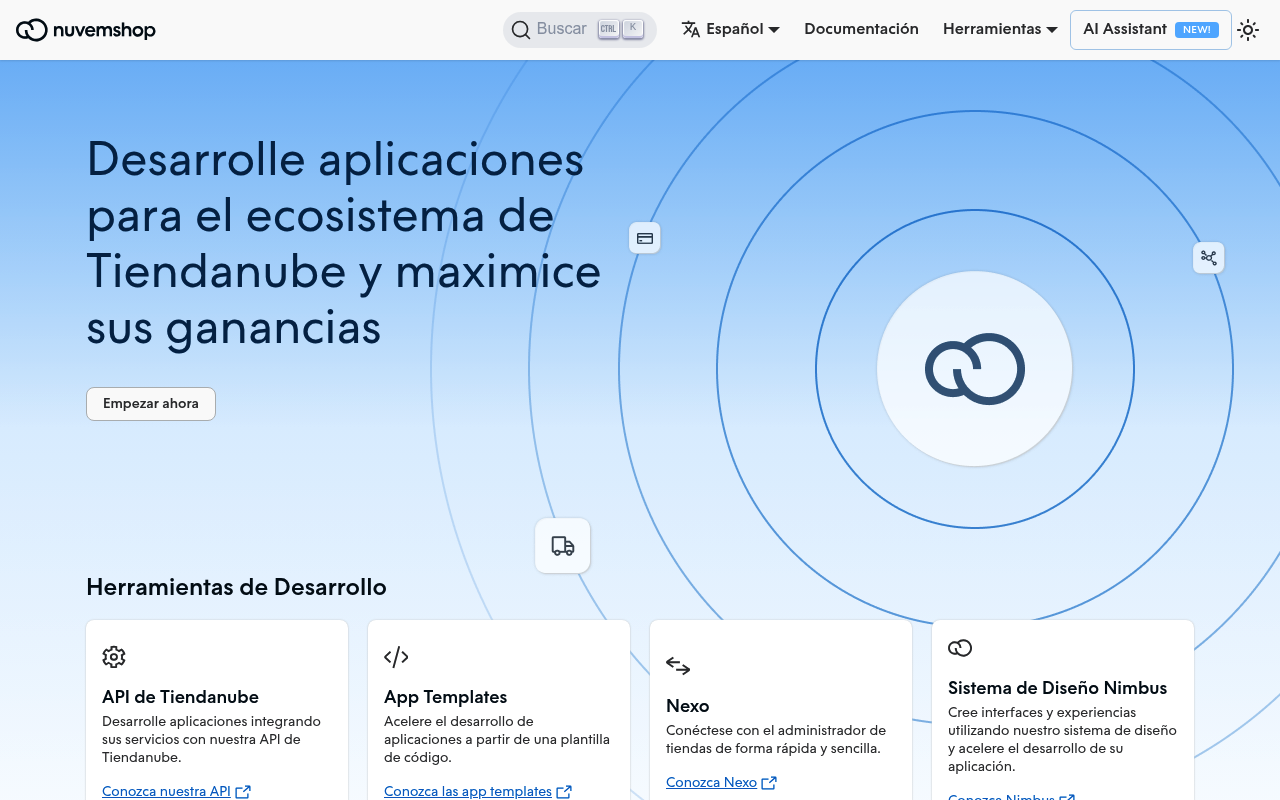Screen dimensions: 1280x800
Task: Click the Nexo card title
Action: [x=688, y=706]
